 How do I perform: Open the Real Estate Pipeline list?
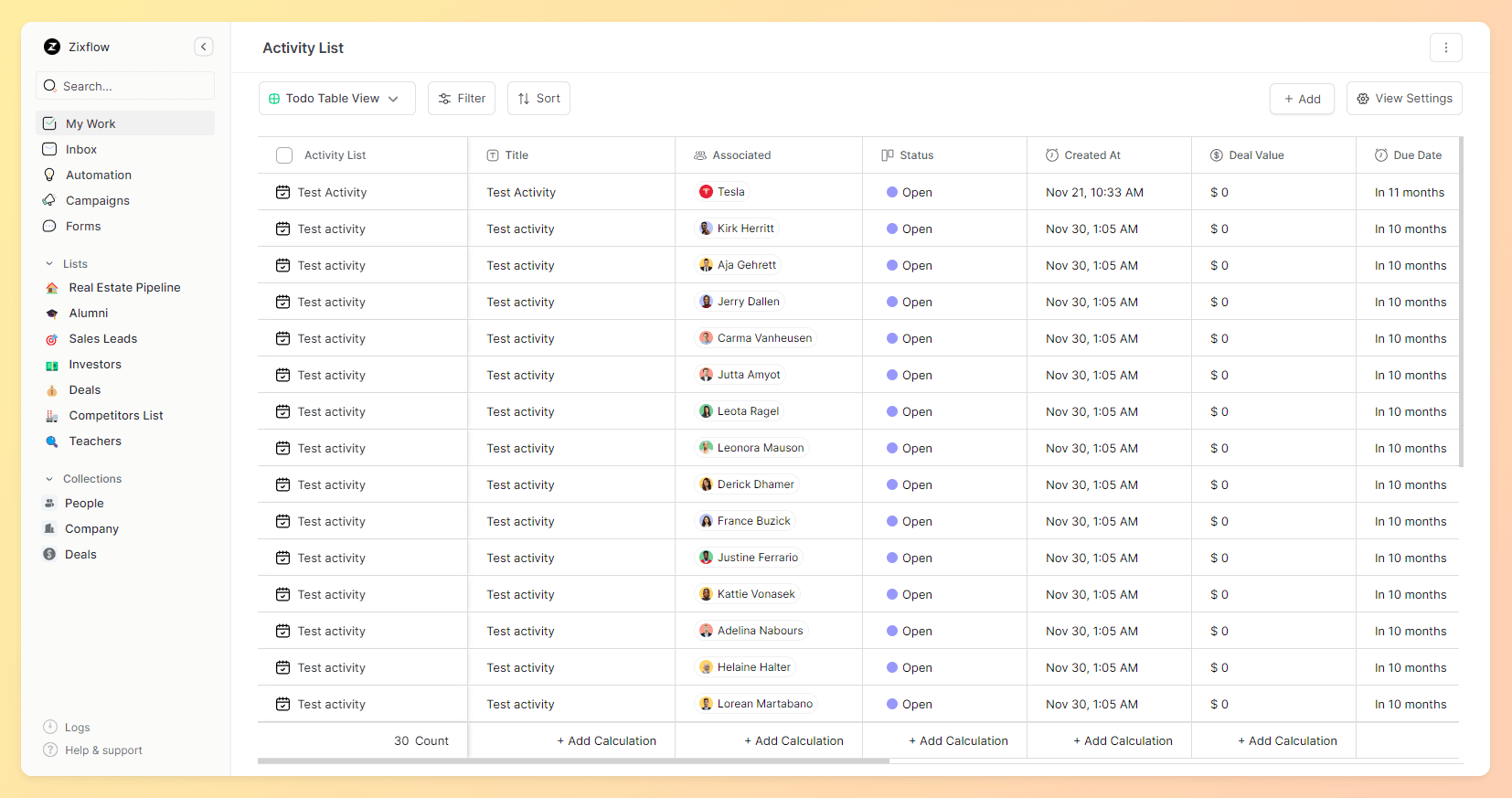pyautogui.click(x=124, y=287)
